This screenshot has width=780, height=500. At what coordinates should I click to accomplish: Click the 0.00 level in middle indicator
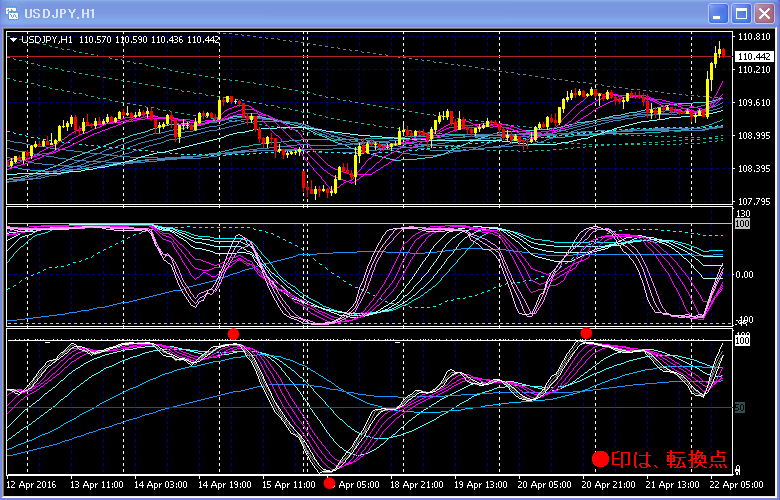tap(745, 275)
